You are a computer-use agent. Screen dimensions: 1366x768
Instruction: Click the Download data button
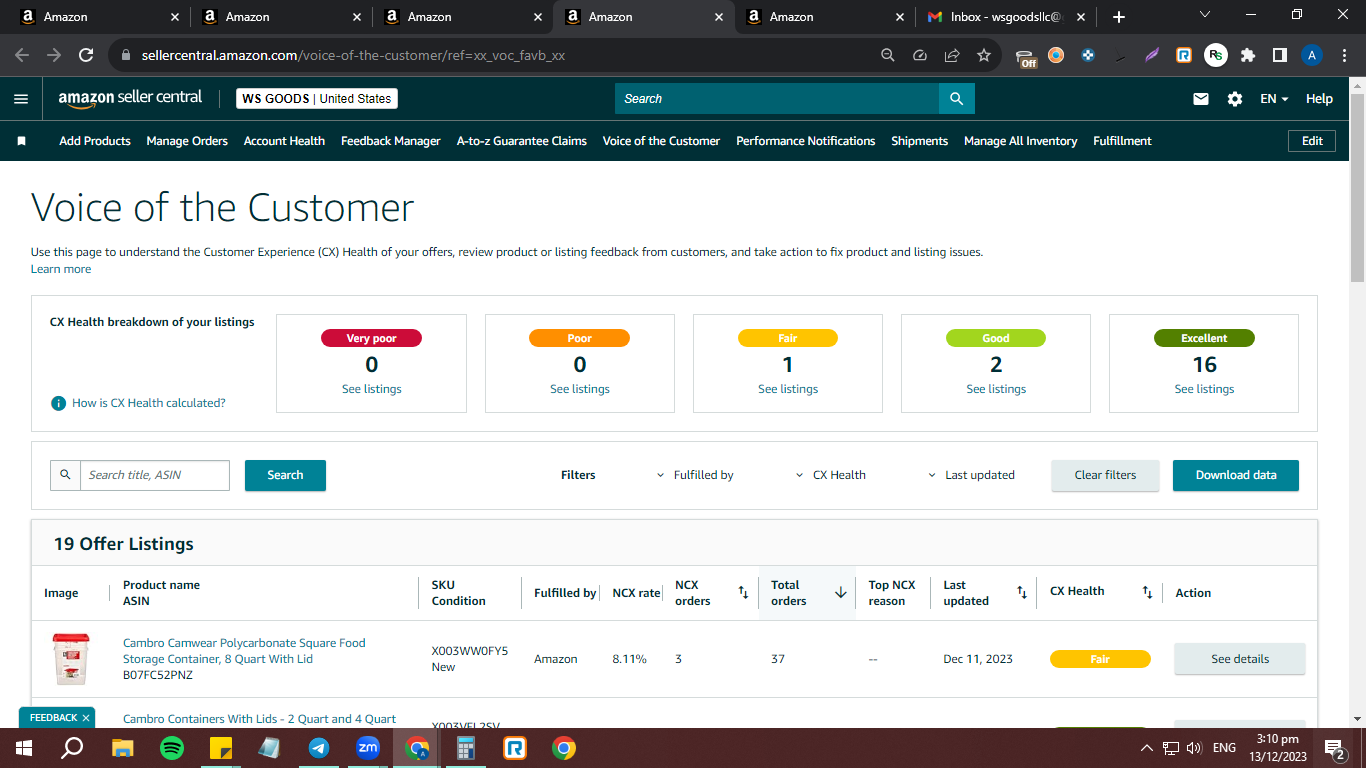point(1236,475)
